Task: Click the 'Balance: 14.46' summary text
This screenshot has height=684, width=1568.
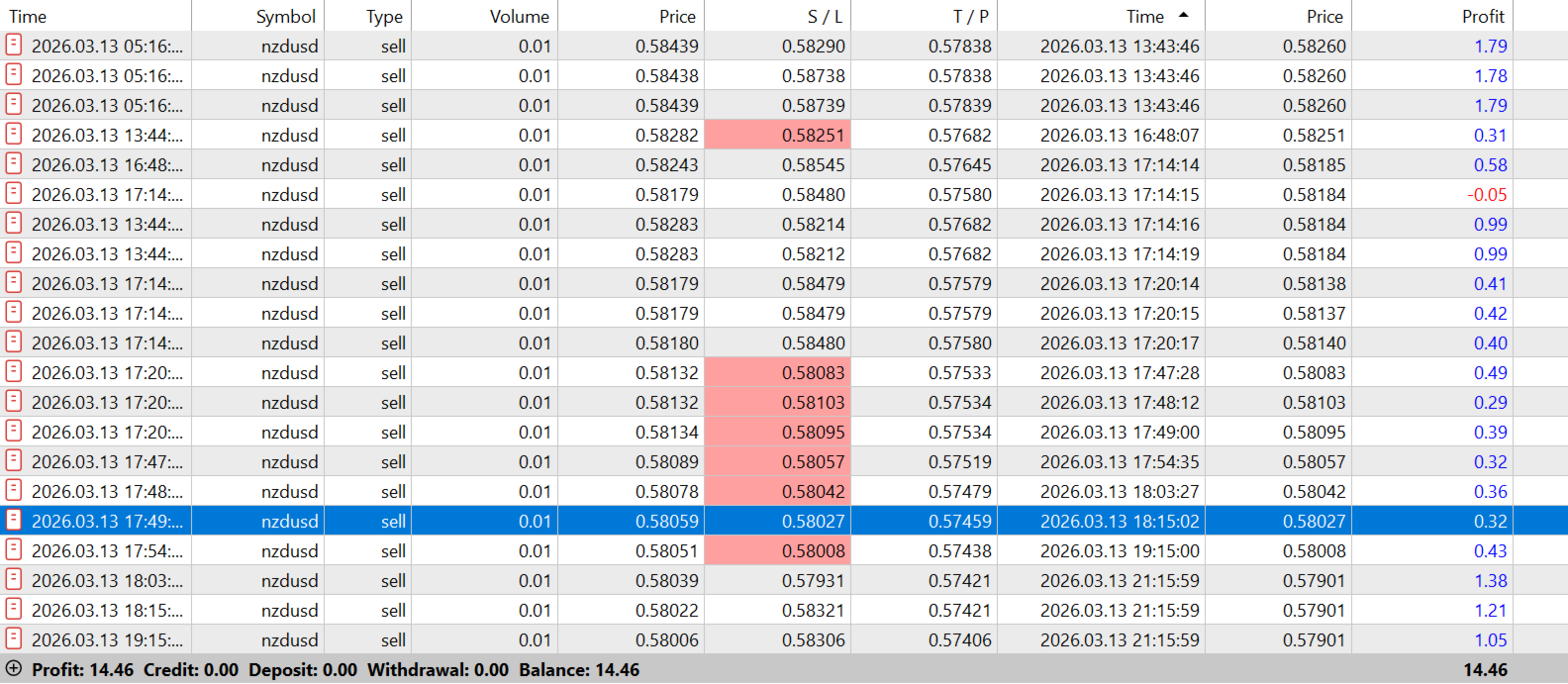Action: pyautogui.click(x=579, y=669)
